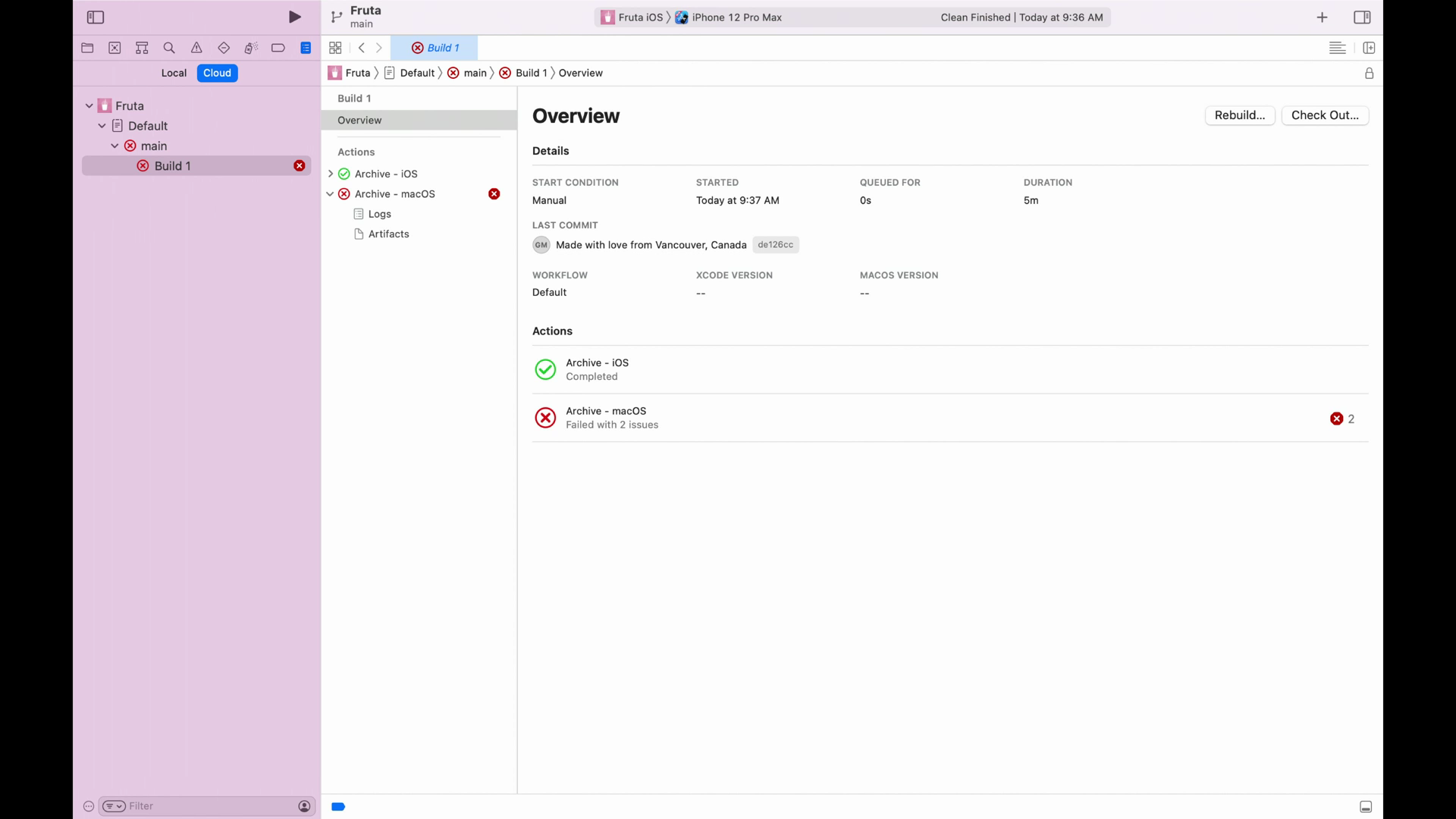Select the Report navigator icon
The image size is (1456, 819).
[x=306, y=48]
